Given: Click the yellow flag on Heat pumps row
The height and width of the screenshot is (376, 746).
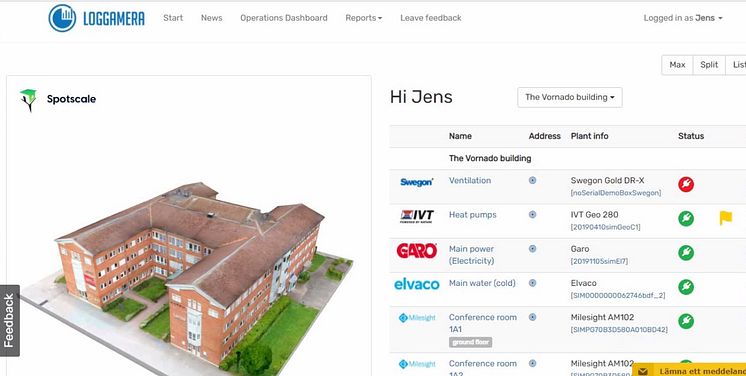Looking at the screenshot, I should click(x=726, y=218).
